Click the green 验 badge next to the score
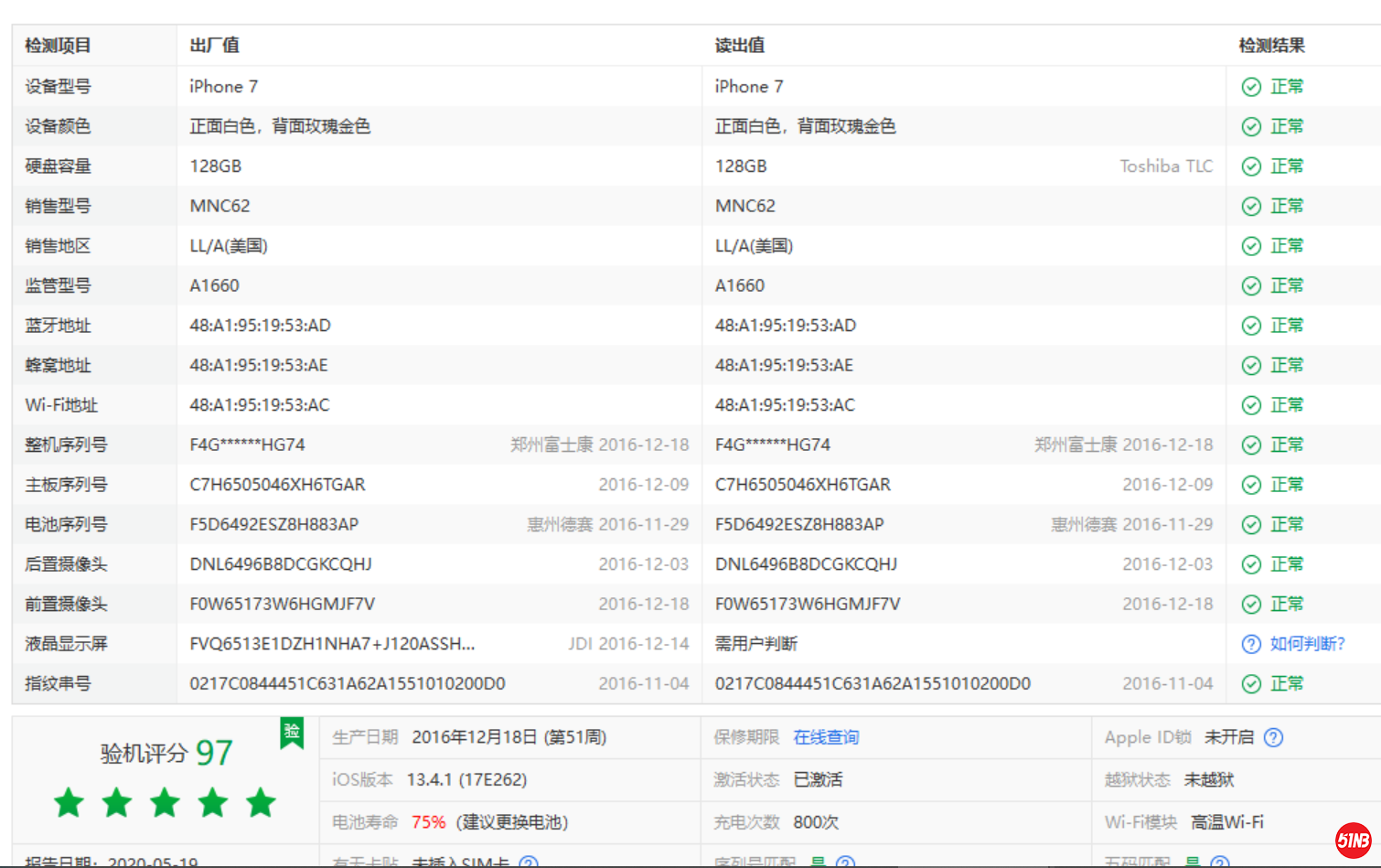The width and height of the screenshot is (1381, 868). (x=292, y=732)
